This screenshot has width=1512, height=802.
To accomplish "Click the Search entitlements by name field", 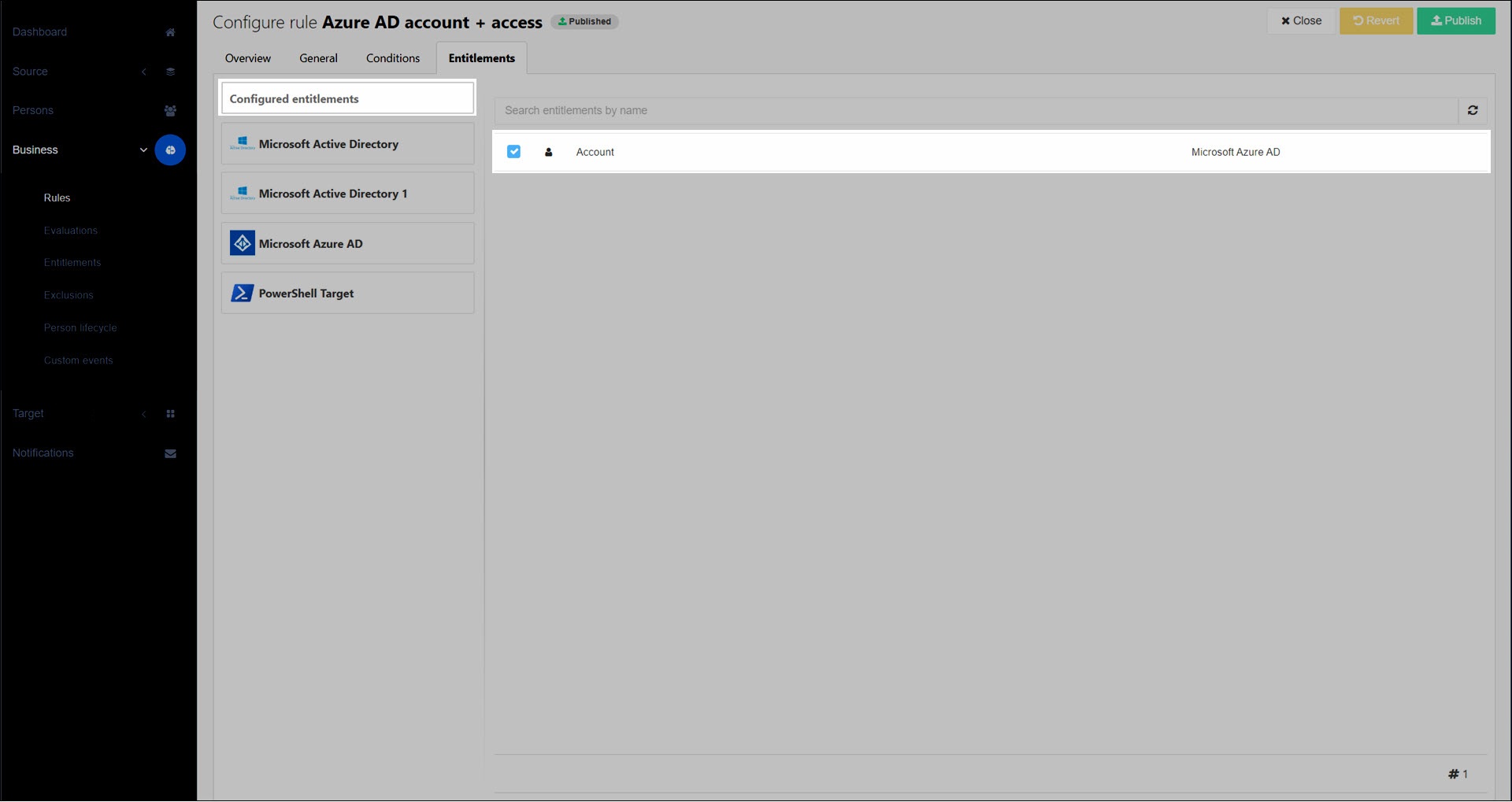I will point(976,111).
